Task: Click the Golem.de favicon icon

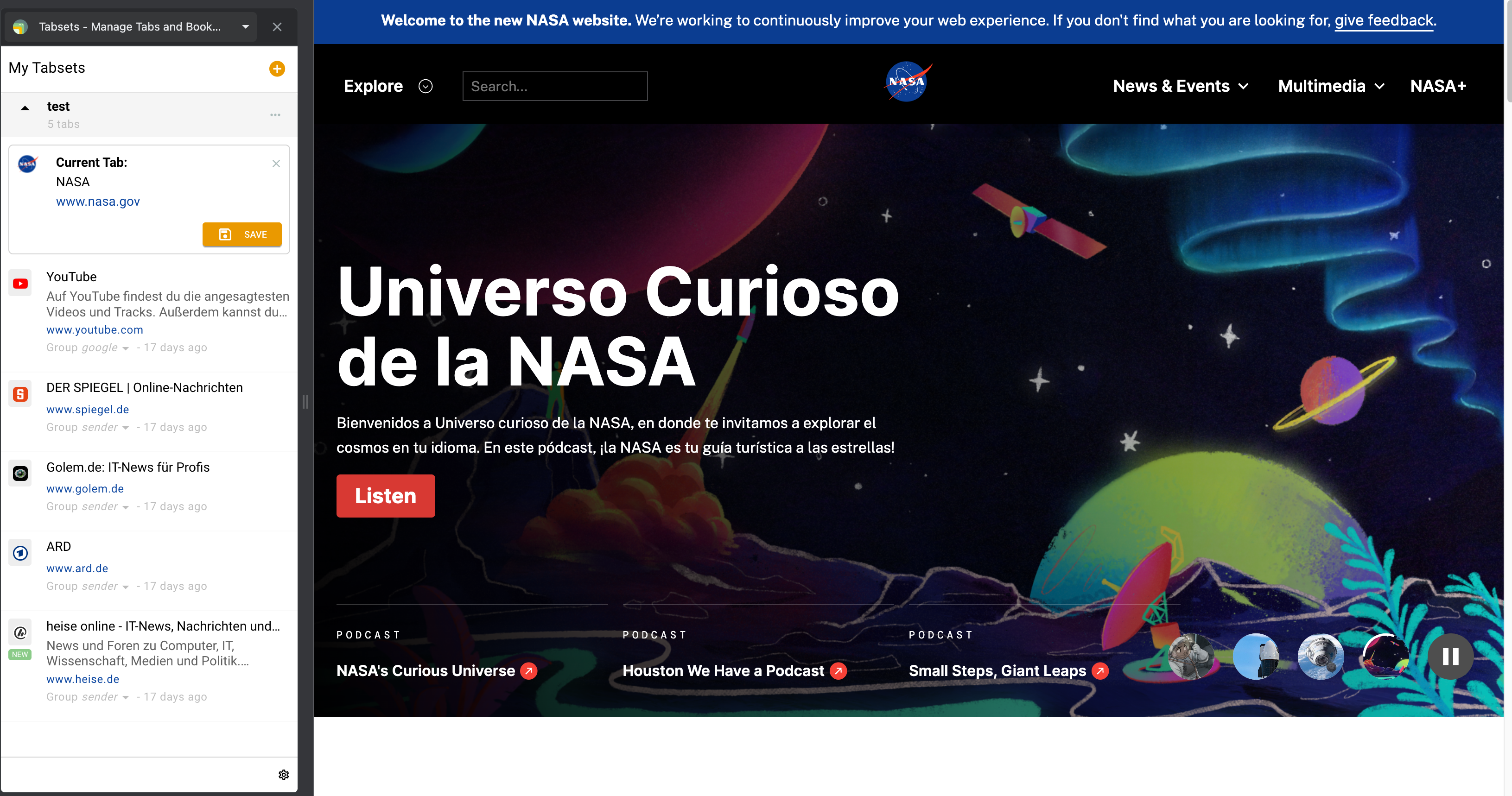Action: tap(20, 471)
